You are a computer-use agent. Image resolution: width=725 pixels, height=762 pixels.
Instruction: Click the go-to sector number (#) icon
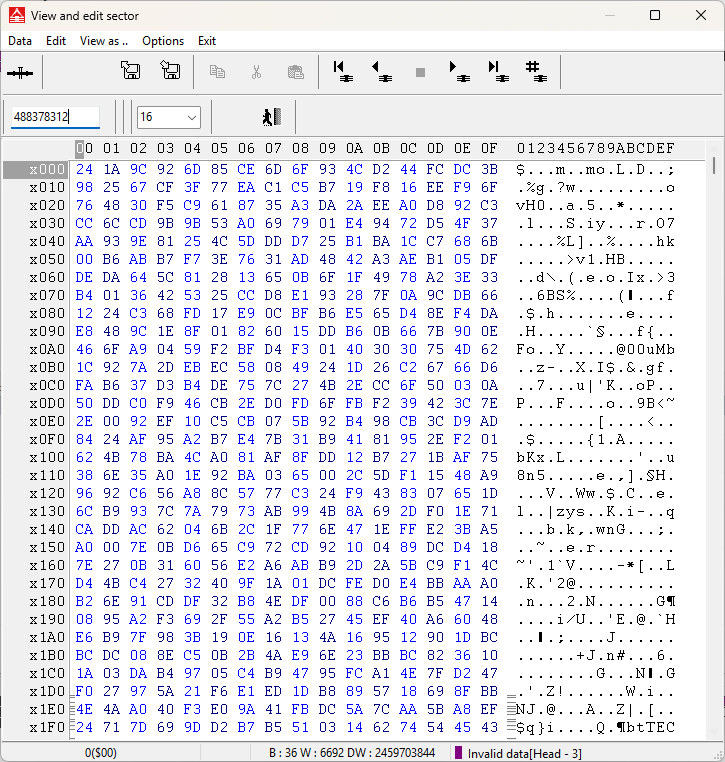pos(534,72)
